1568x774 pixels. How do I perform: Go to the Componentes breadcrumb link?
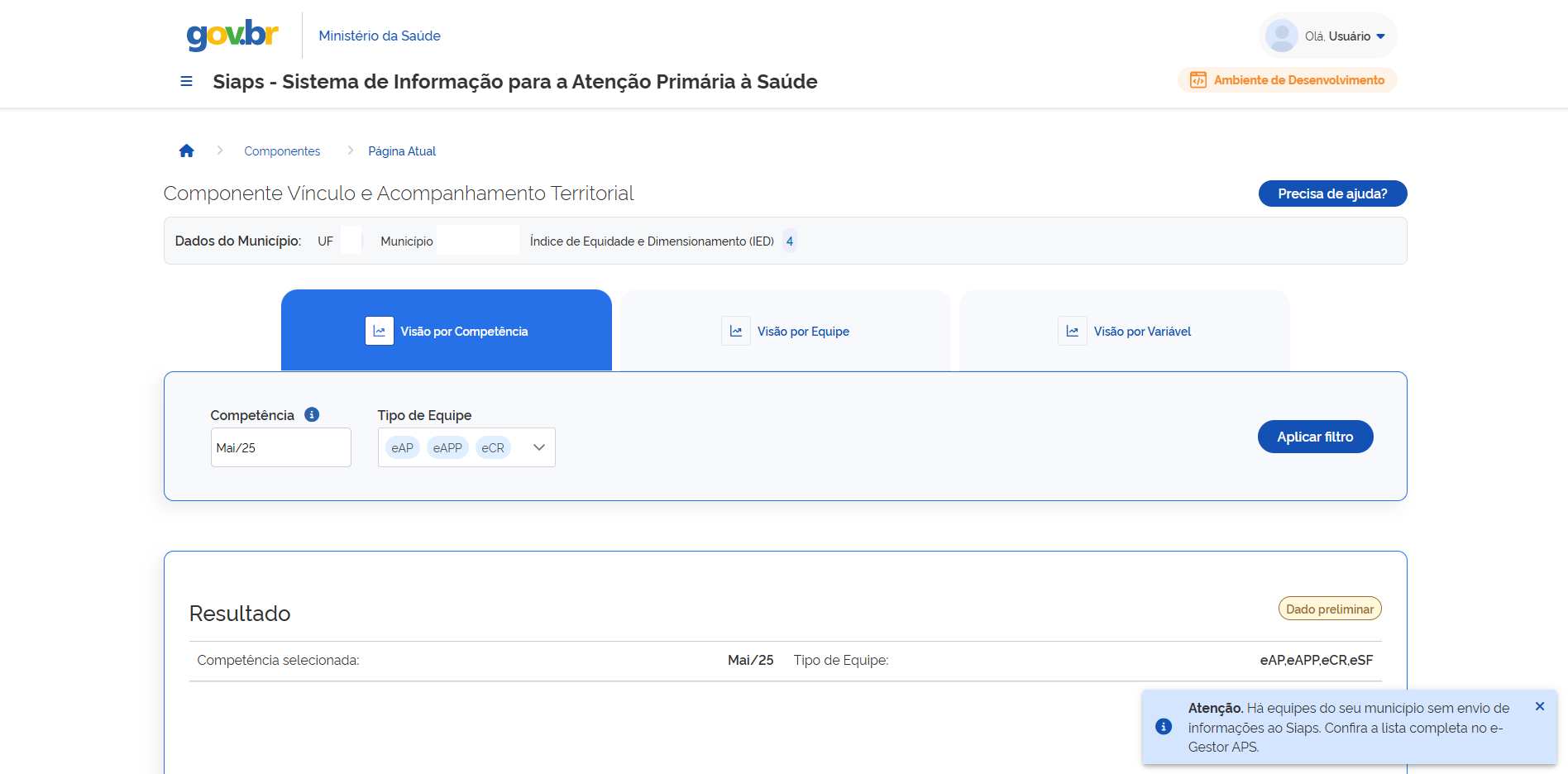point(282,151)
